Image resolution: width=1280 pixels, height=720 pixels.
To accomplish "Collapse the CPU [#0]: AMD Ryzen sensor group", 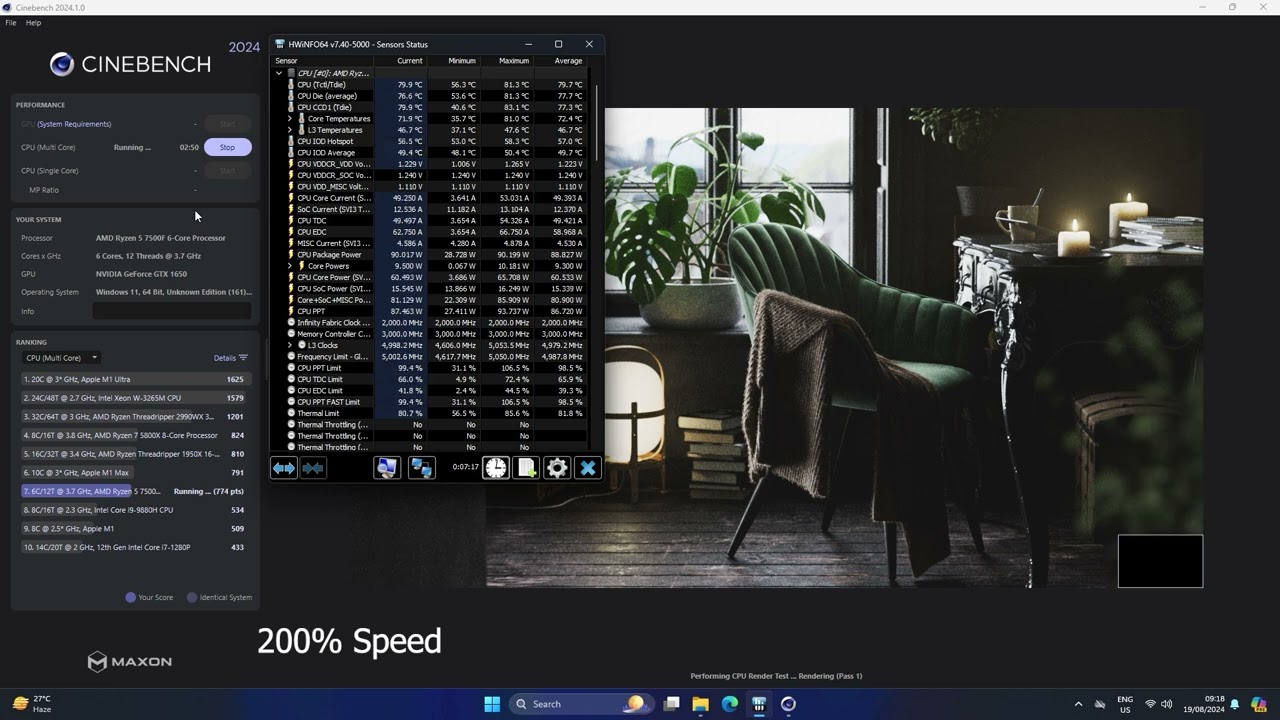I will [279, 73].
